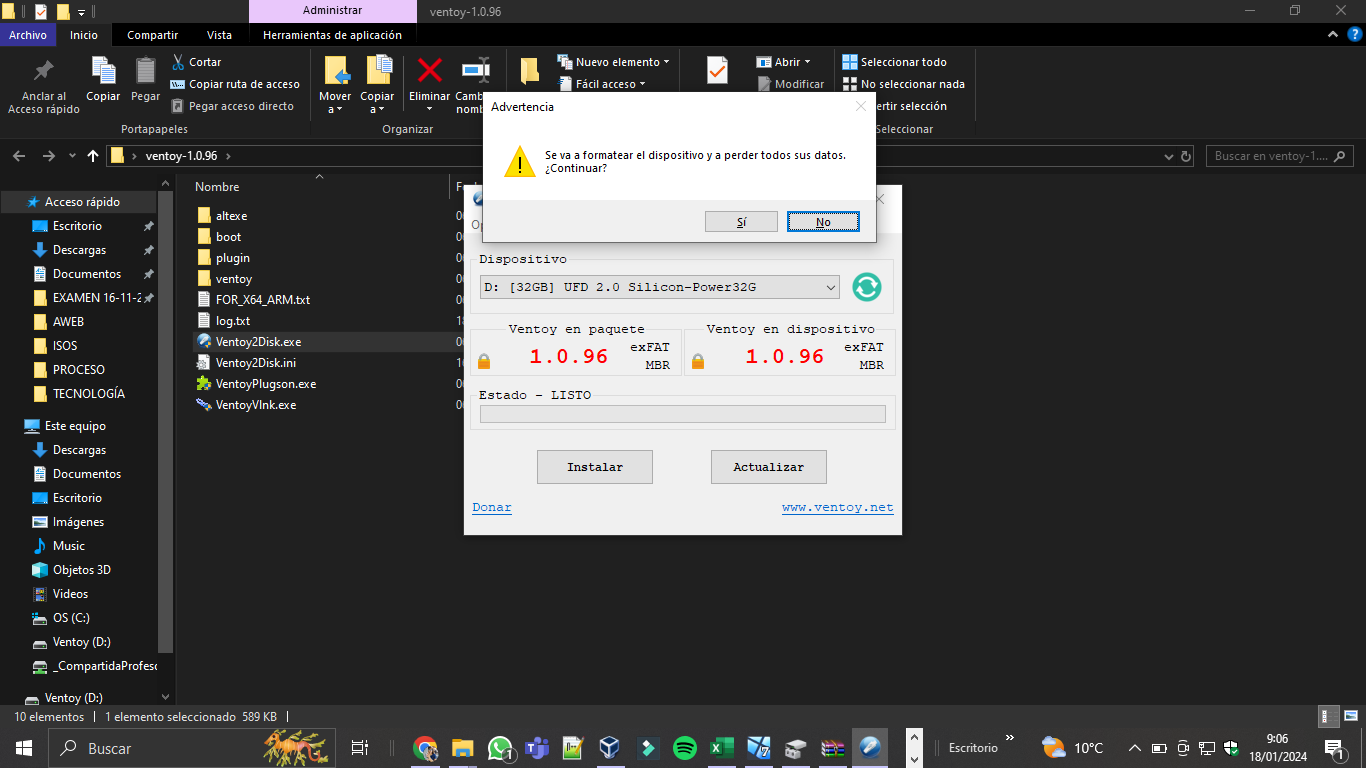Click the Buscar en ventoy search field
The image size is (1366, 768).
[x=1270, y=156]
